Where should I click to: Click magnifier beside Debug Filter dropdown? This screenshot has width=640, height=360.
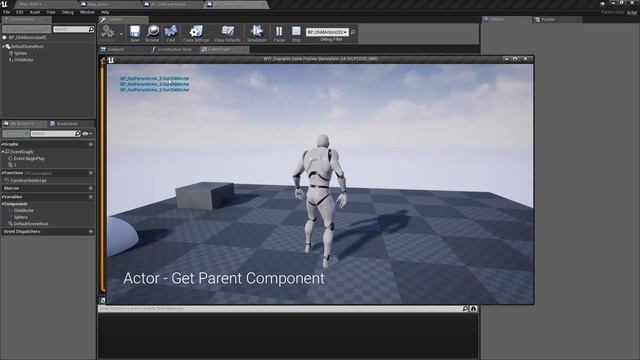pyautogui.click(x=353, y=32)
